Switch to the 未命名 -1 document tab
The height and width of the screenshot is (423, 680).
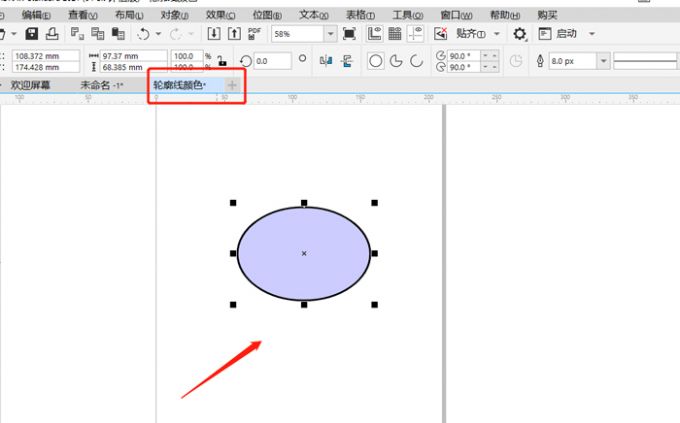click(x=101, y=86)
